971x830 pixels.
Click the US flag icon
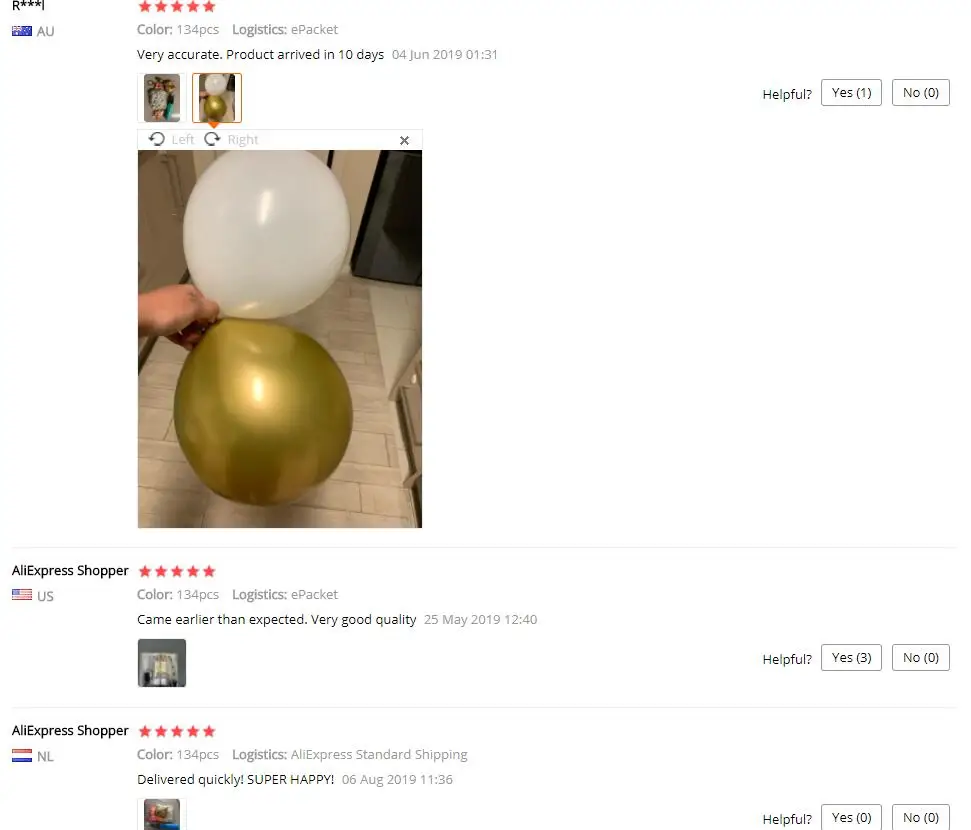22,595
